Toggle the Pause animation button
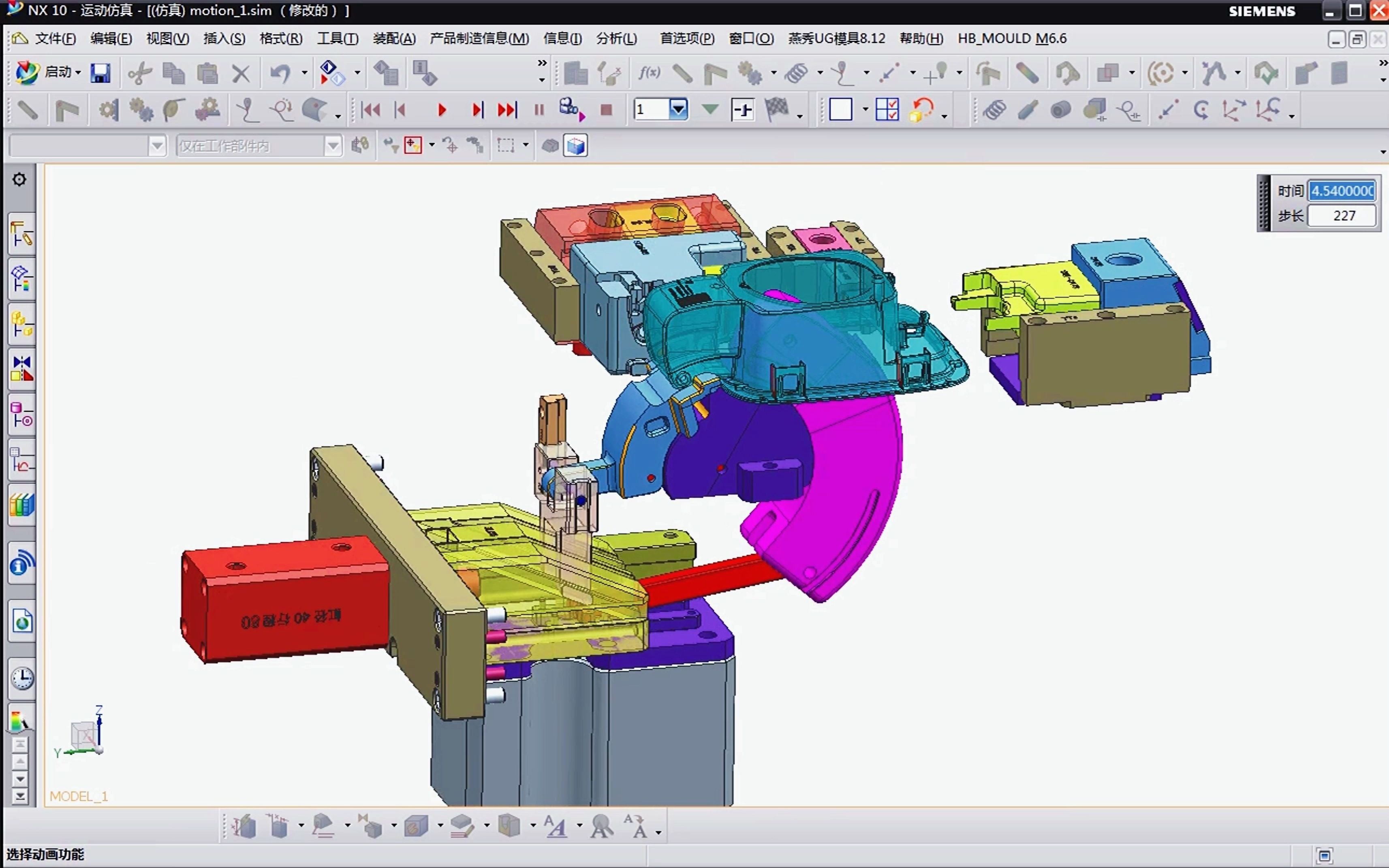The height and width of the screenshot is (868, 1389). coord(539,110)
